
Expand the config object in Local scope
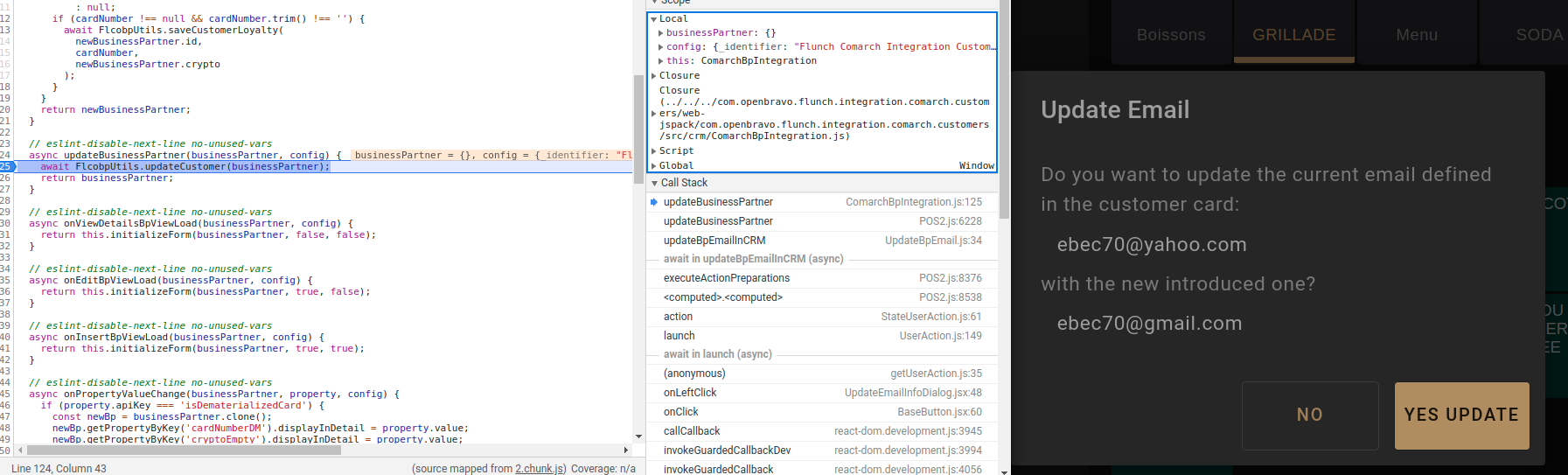click(661, 47)
